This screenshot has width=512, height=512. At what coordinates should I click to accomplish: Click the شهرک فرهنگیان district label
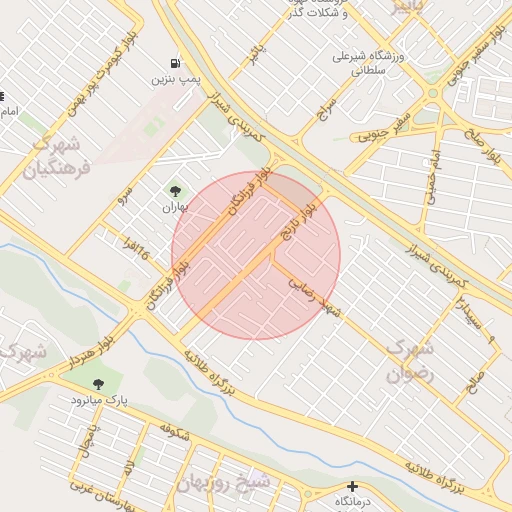point(57,157)
